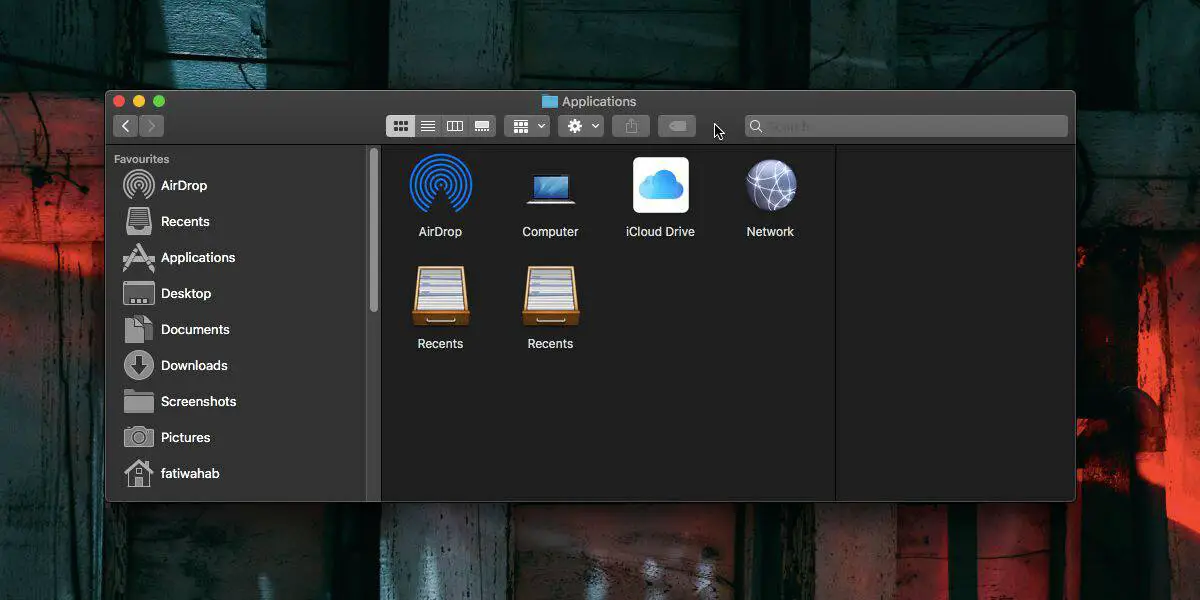Open the iCloud Drive icon
Screen dimensions: 1200x600
(660, 185)
